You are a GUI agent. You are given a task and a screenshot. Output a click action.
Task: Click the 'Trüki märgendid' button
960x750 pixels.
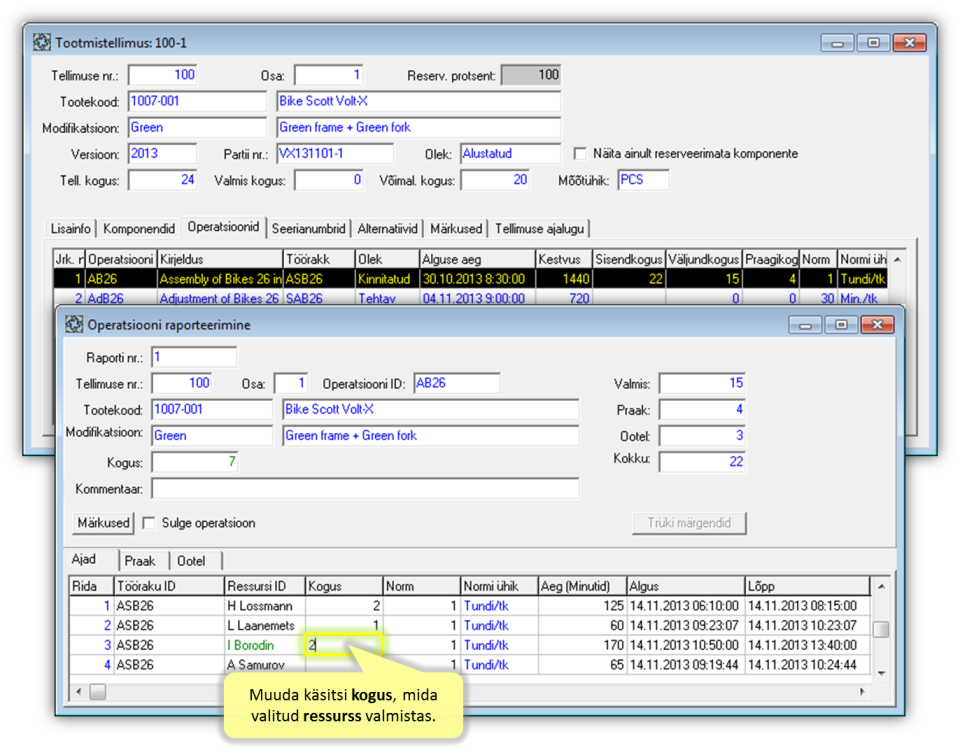[x=689, y=523]
